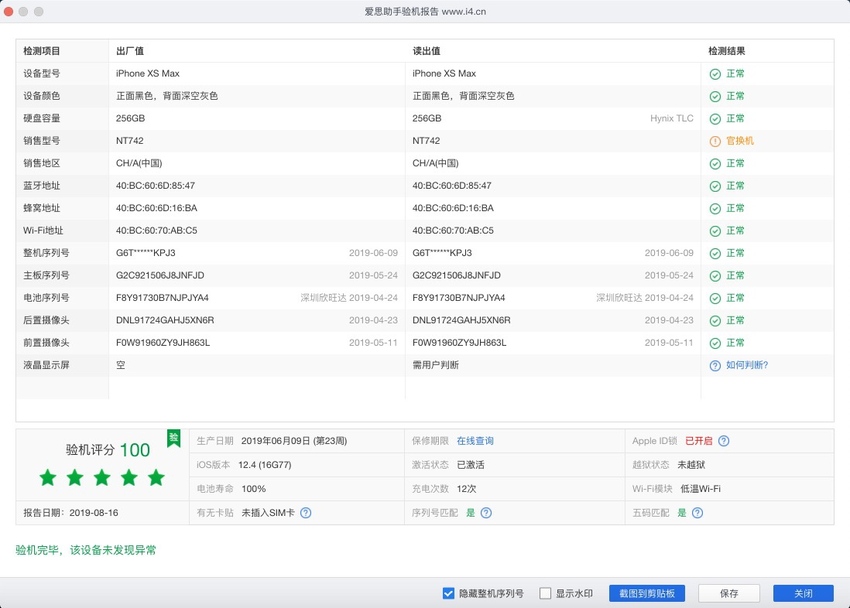The width and height of the screenshot is (850, 608).
Task: Click the green check icon for 整机序列号
Action: pos(715,254)
